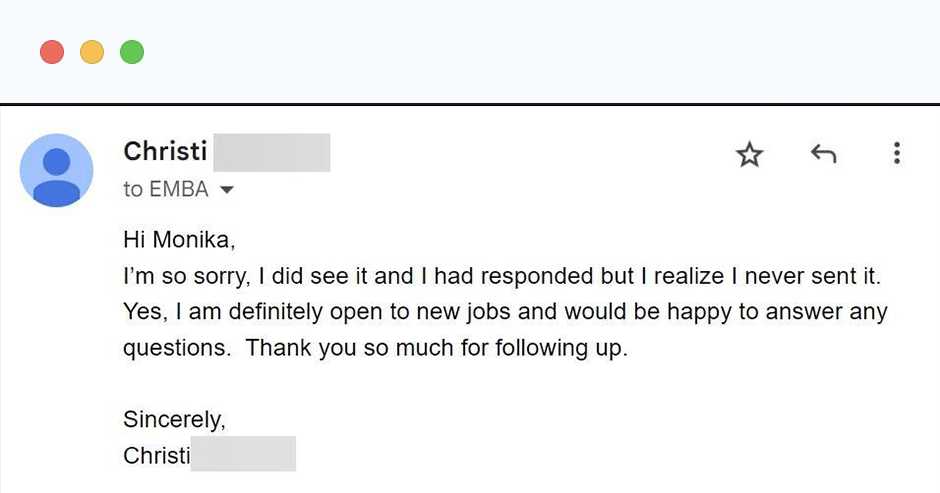
Task: Open the three-dot more options menu
Action: click(x=896, y=153)
